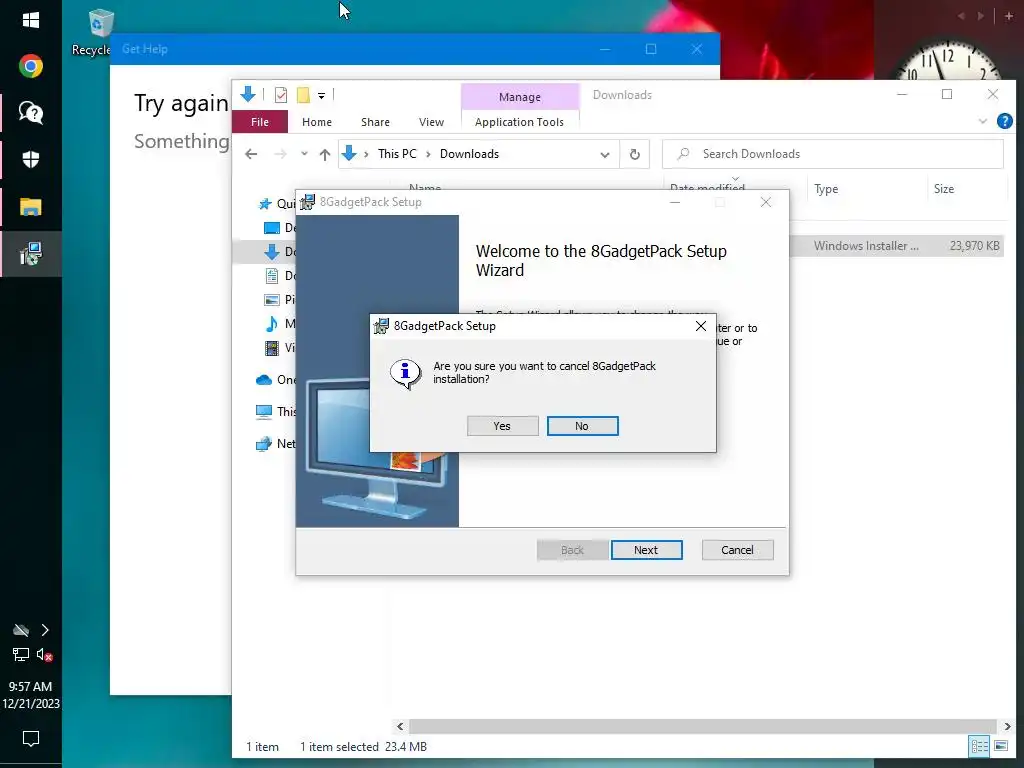The width and height of the screenshot is (1024, 768).
Task: Close the cancel confirmation dialog
Action: pos(700,326)
